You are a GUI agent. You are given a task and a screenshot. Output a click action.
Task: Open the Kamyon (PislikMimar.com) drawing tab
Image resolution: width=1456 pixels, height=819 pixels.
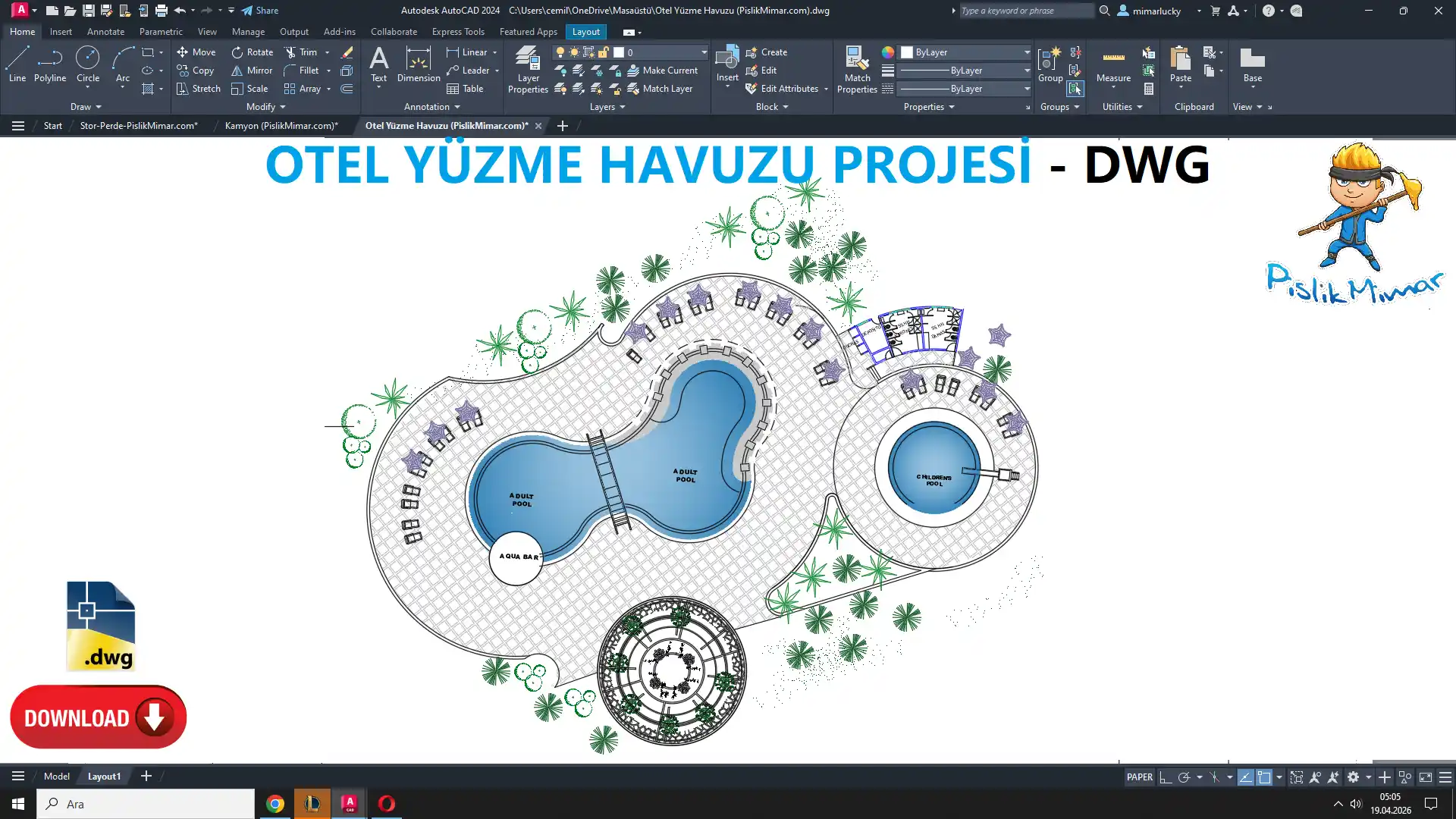click(281, 126)
